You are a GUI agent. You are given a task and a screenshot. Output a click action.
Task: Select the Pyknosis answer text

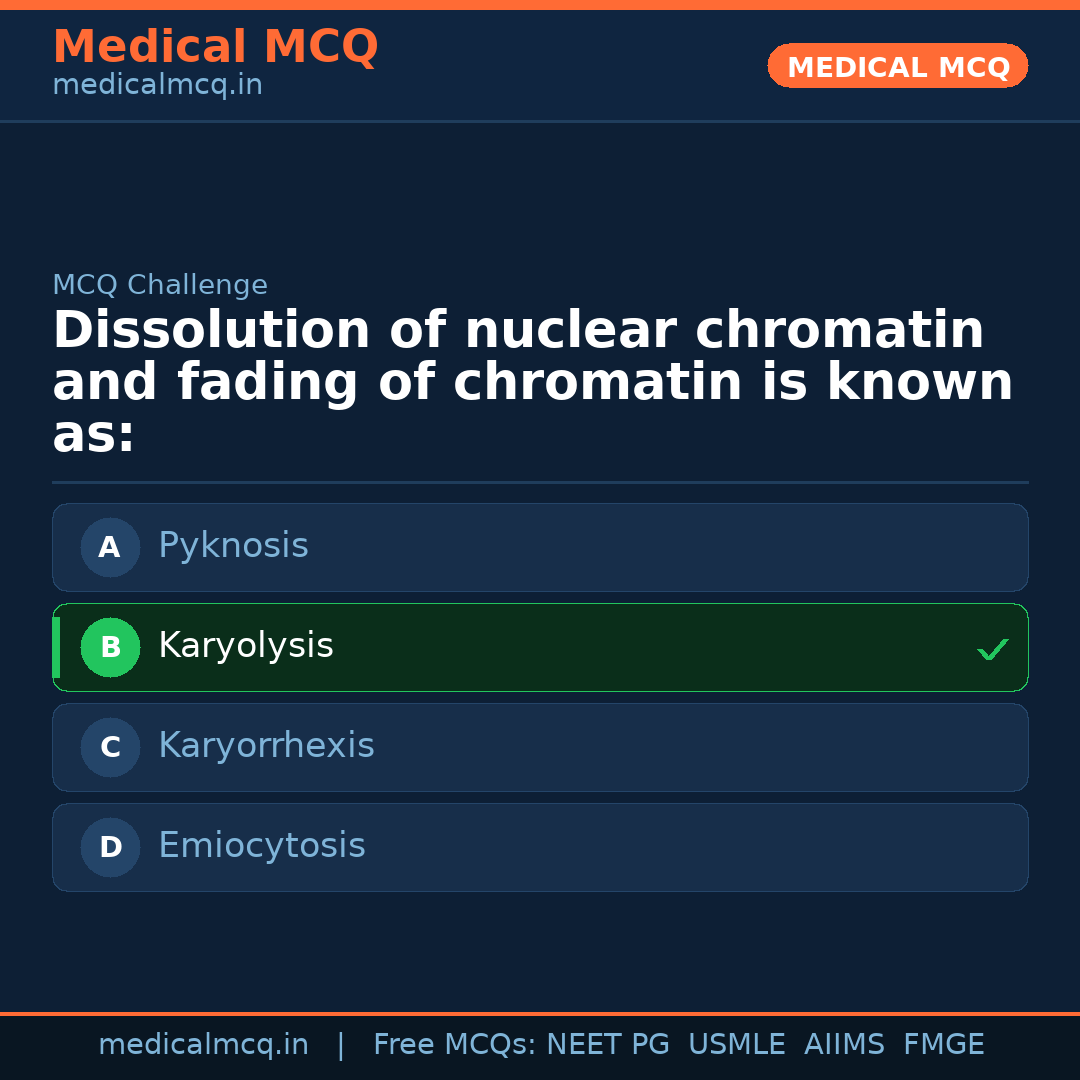(x=233, y=546)
